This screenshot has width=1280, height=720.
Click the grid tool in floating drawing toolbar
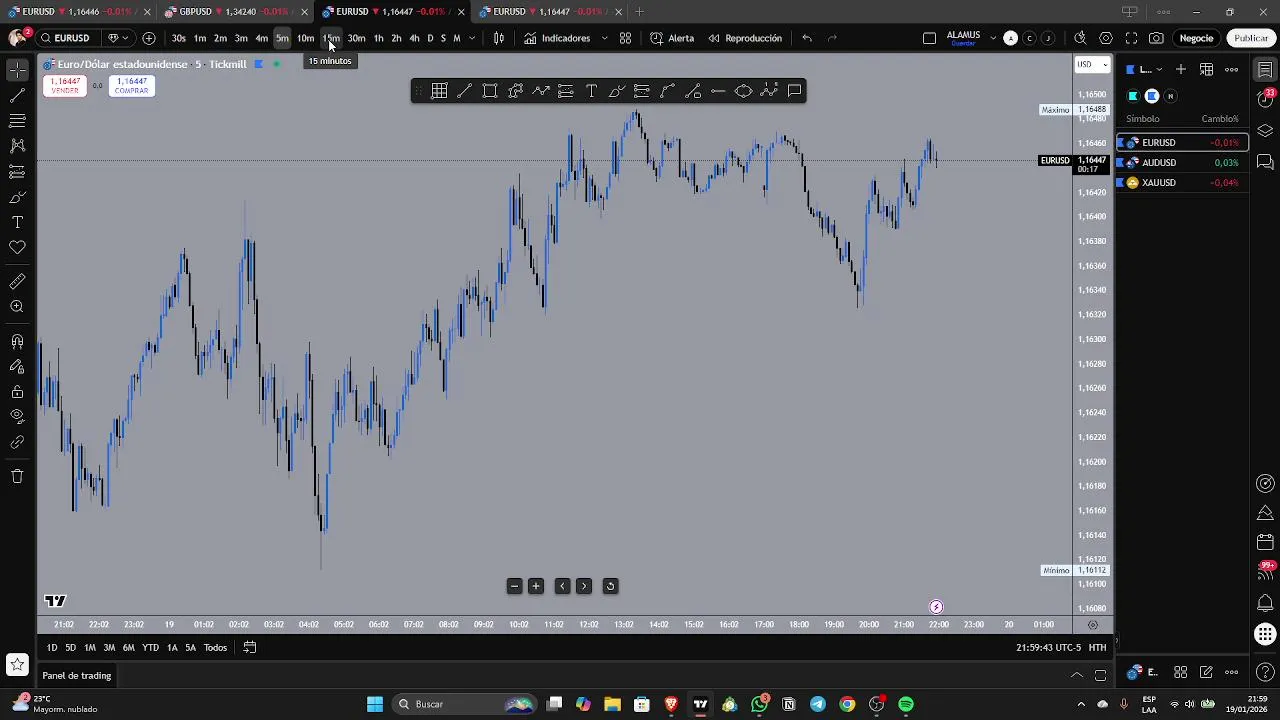(439, 91)
